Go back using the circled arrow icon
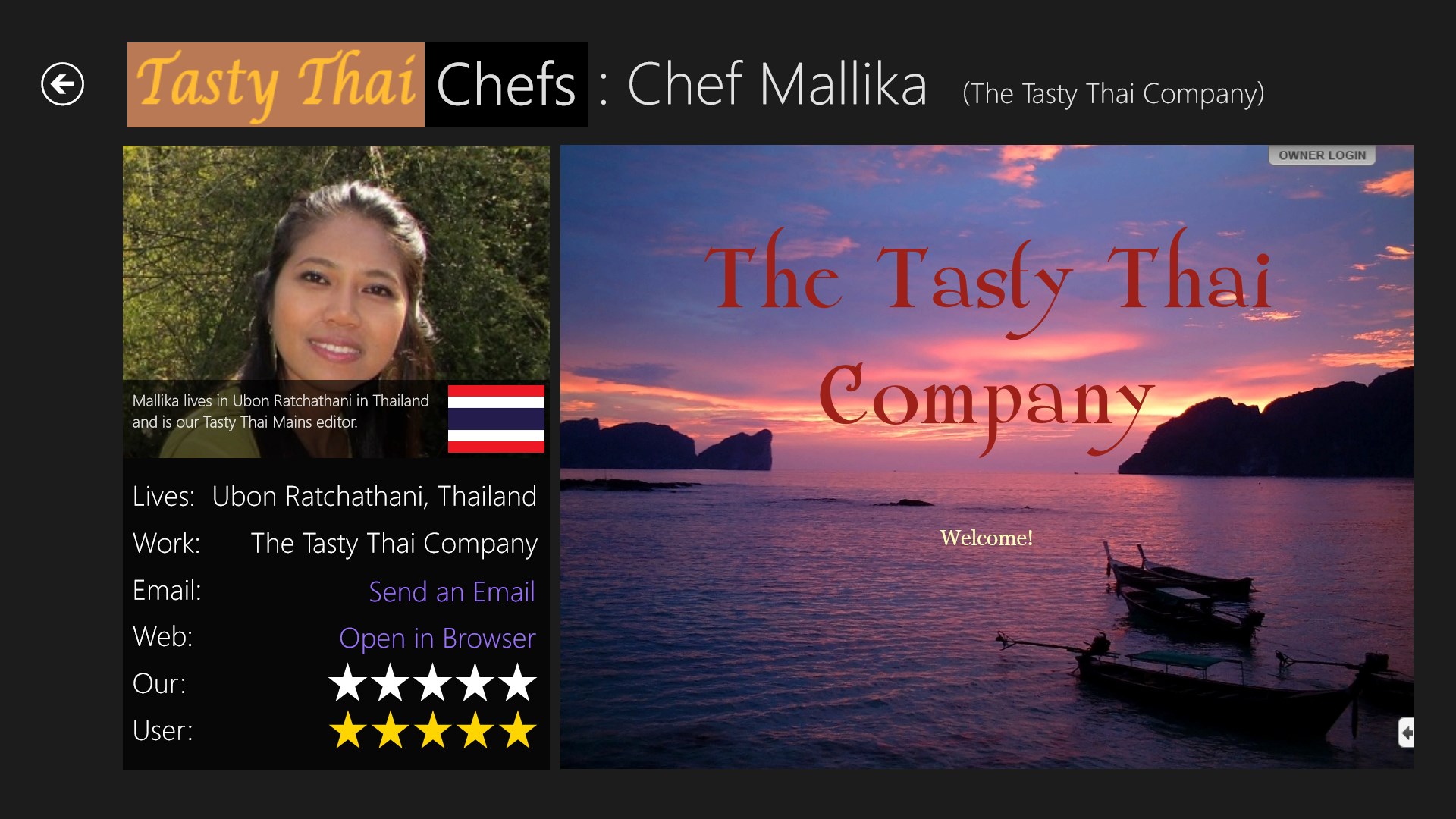1456x819 pixels. (62, 84)
